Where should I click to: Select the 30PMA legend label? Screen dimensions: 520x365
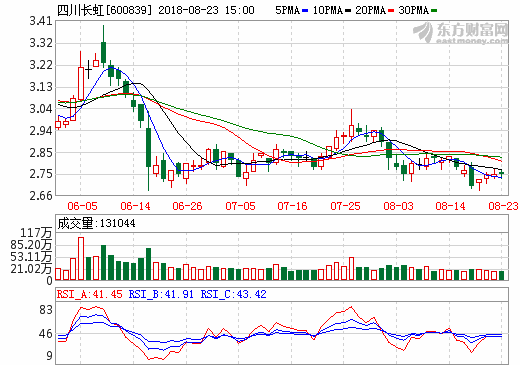413,10
